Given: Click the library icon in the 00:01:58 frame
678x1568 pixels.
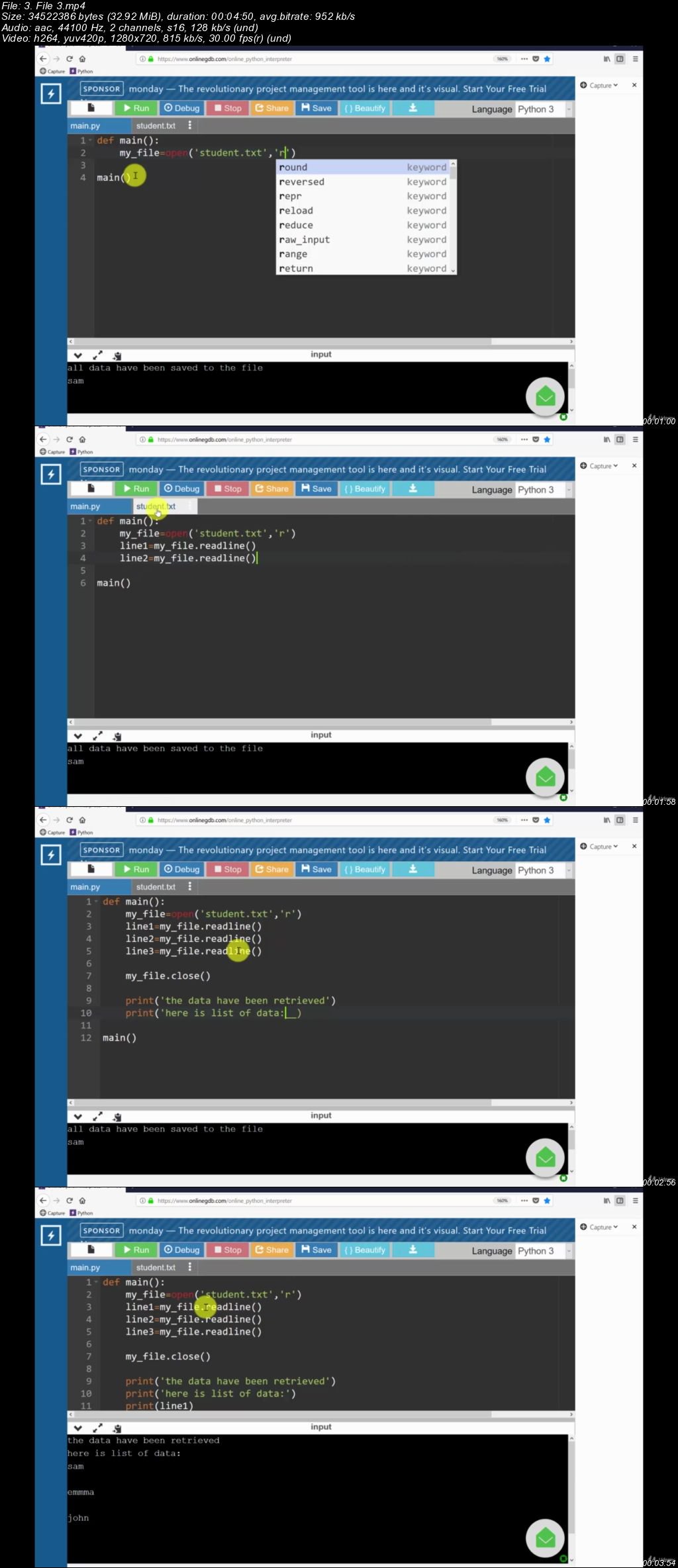Looking at the screenshot, I should coord(606,439).
